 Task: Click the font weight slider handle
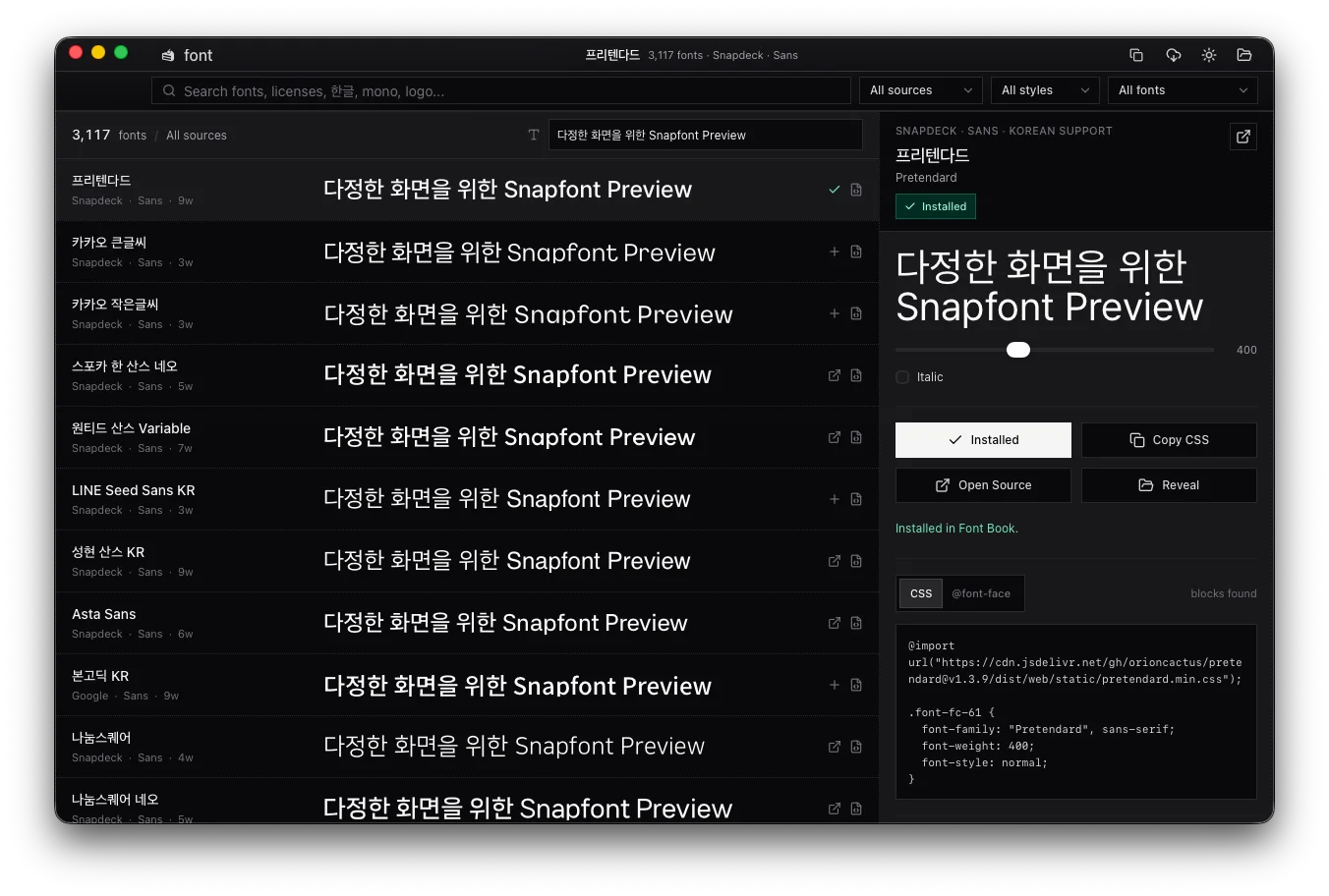tap(1018, 350)
